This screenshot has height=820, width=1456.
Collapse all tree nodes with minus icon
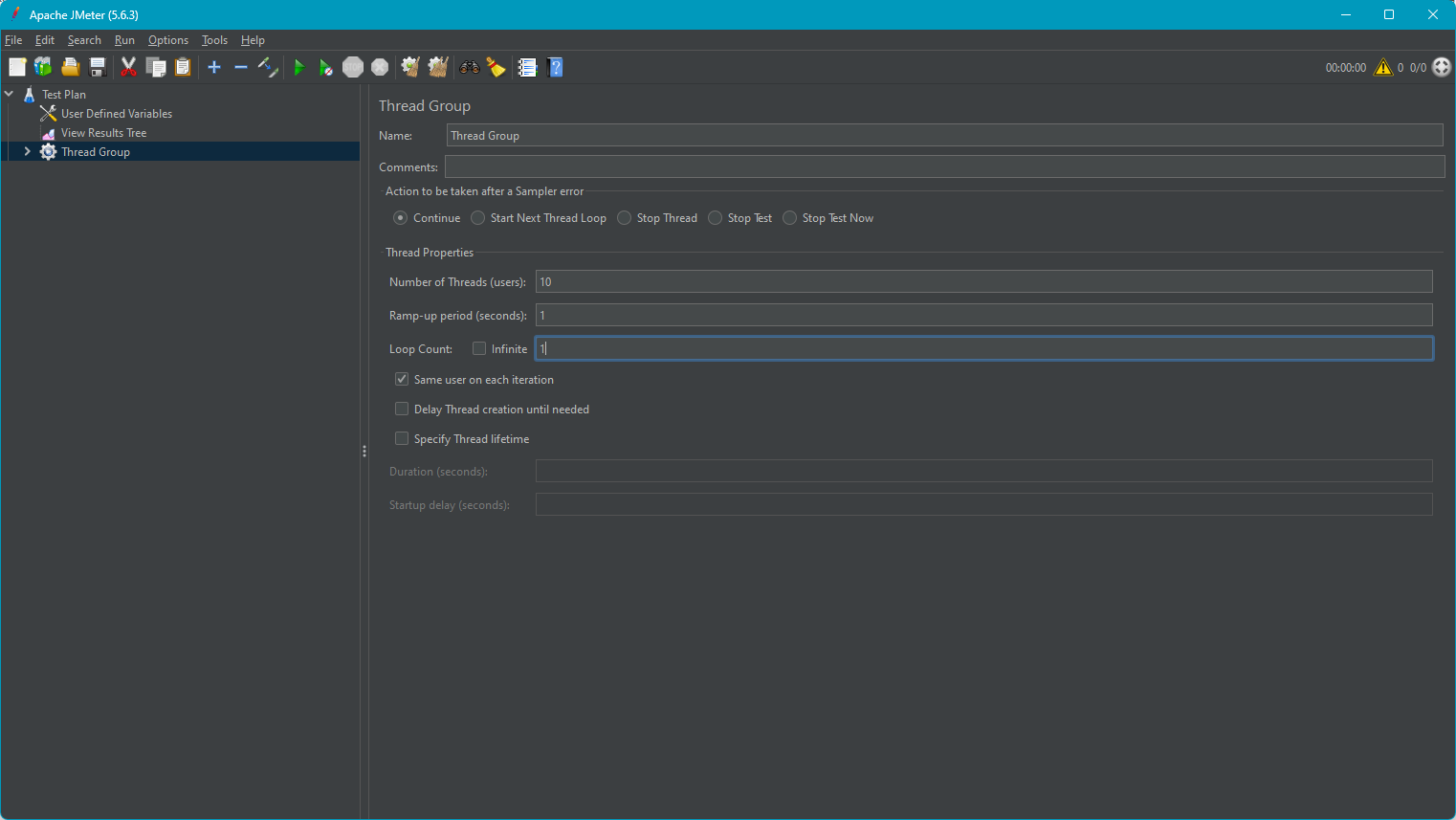241,67
